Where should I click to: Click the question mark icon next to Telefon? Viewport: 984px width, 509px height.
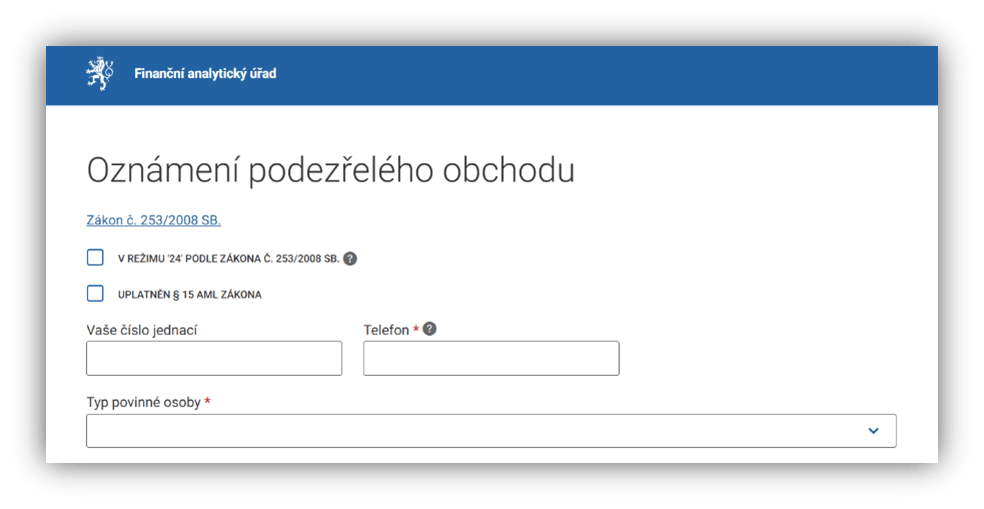click(430, 329)
